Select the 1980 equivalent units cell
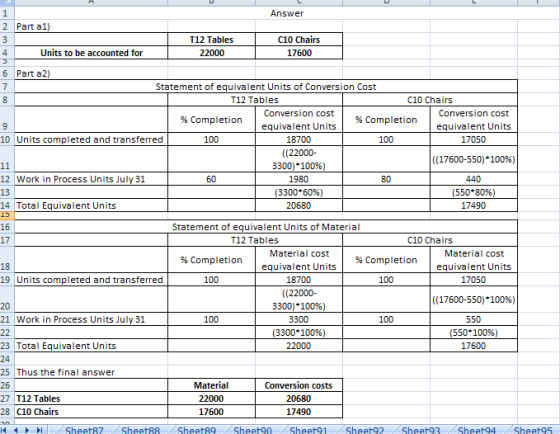560x434 pixels. click(x=299, y=179)
